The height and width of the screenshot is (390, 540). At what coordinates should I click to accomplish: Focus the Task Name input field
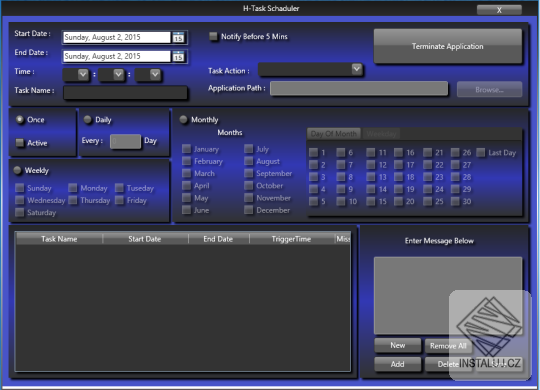(x=125, y=93)
